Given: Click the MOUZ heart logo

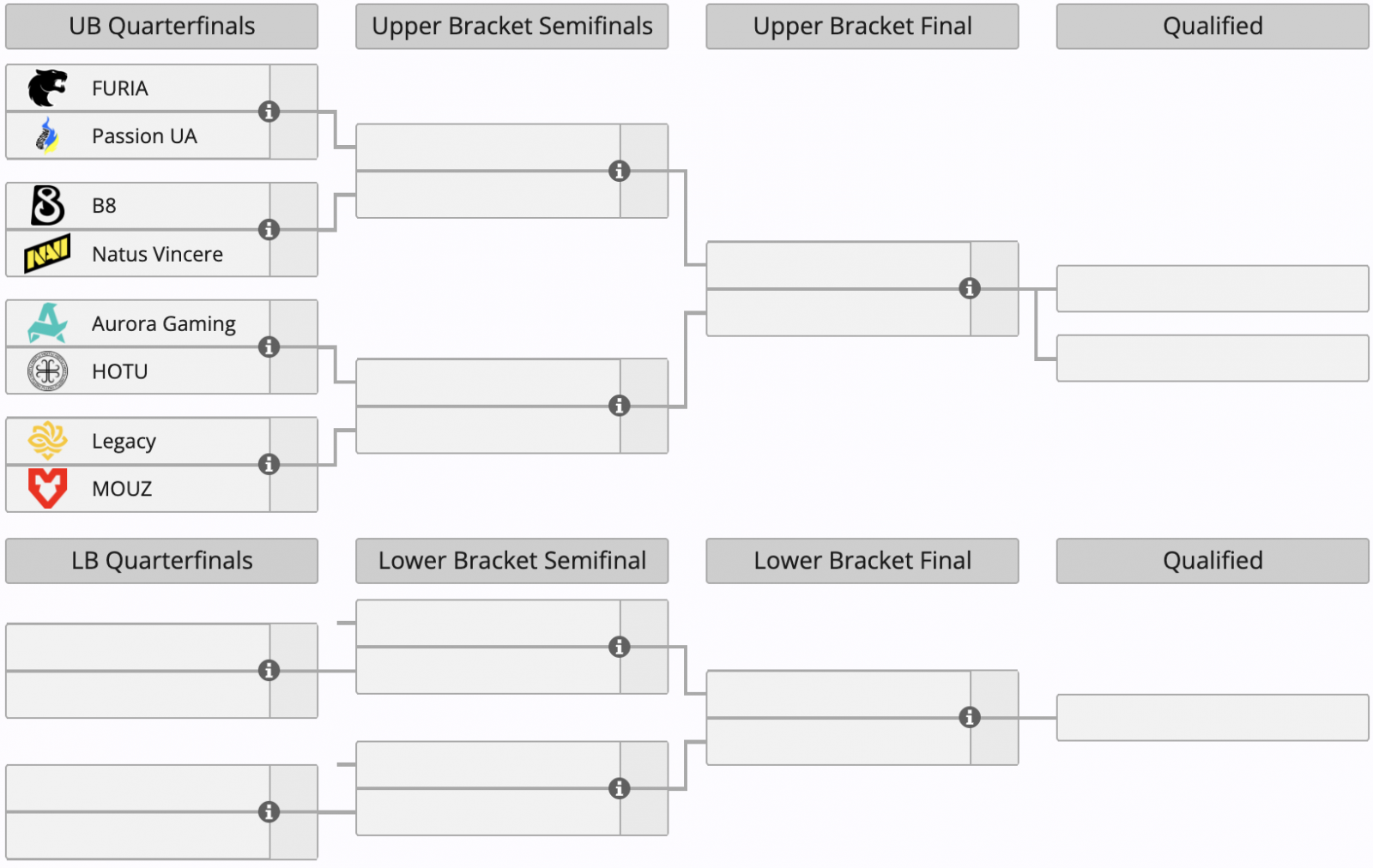Looking at the screenshot, I should tap(47, 488).
